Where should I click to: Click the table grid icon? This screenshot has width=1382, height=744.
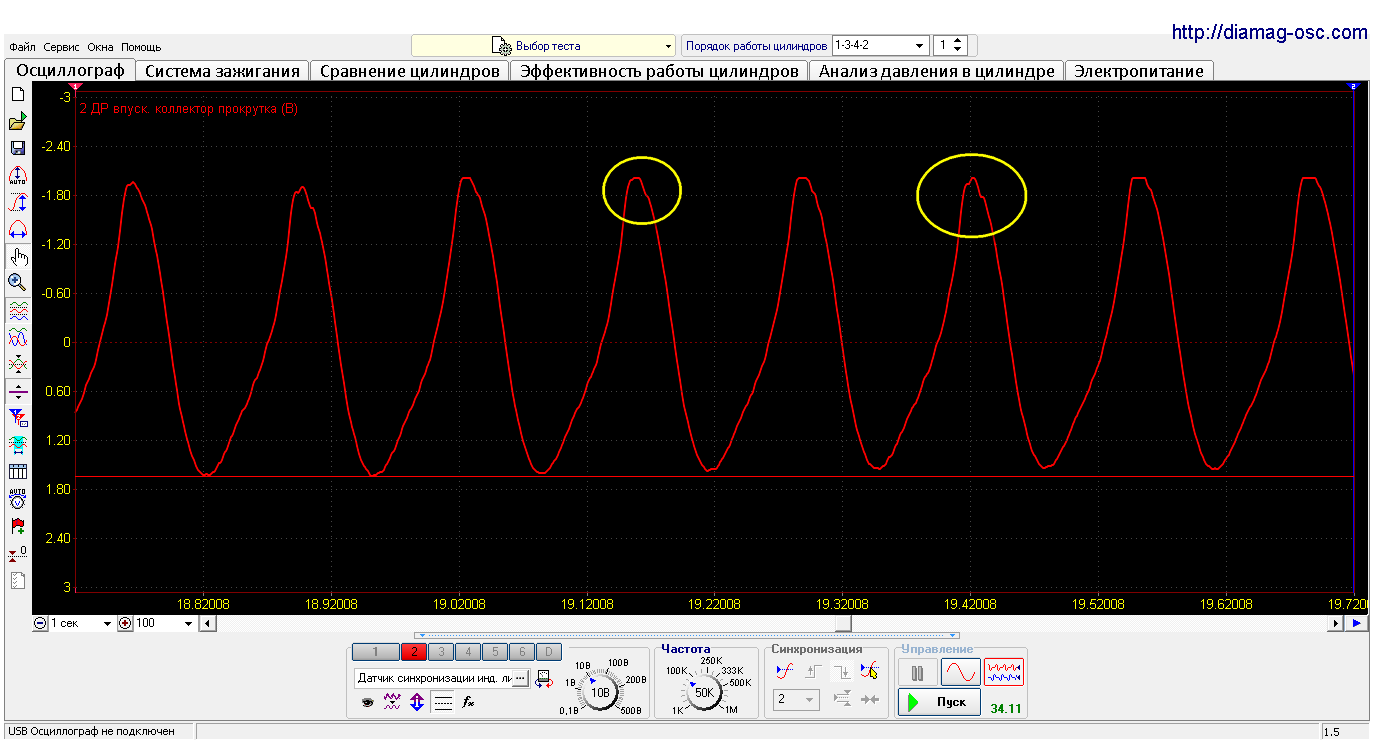(x=17, y=471)
